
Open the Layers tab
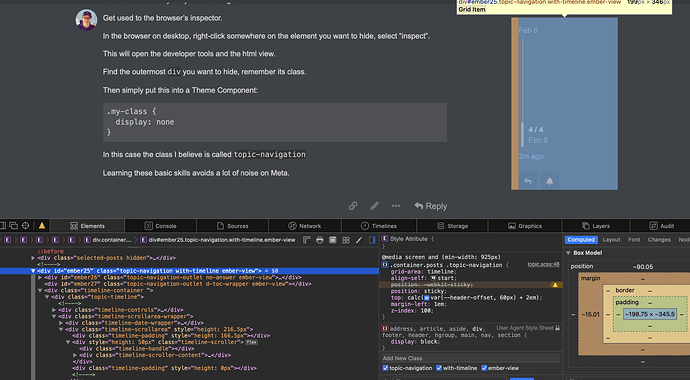pyautogui.click(x=596, y=226)
